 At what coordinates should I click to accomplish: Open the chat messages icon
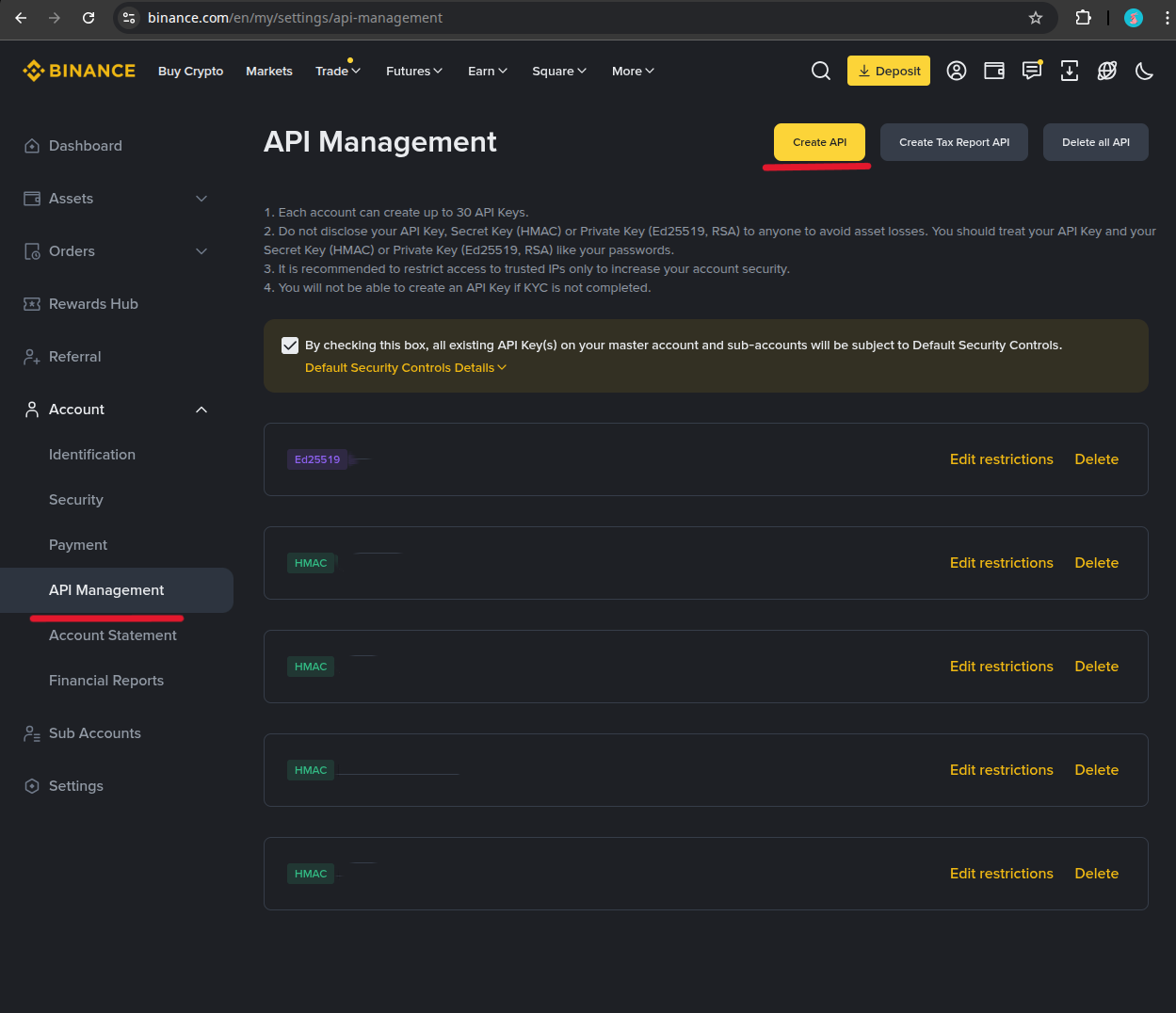point(1032,70)
